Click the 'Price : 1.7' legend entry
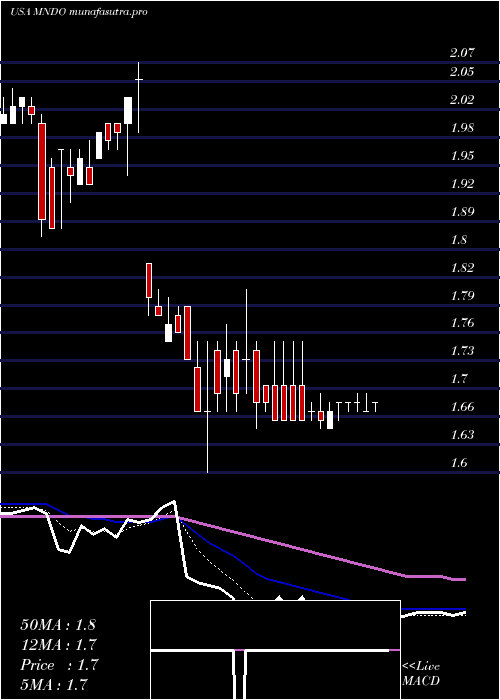The image size is (500, 700). (59, 665)
